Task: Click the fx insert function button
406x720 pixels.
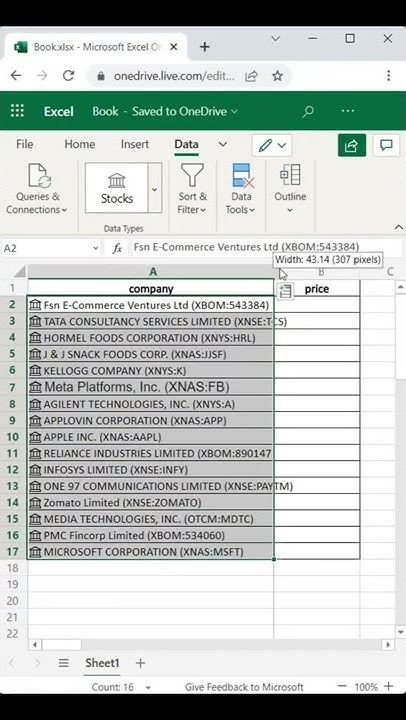Action: pyautogui.click(x=118, y=248)
